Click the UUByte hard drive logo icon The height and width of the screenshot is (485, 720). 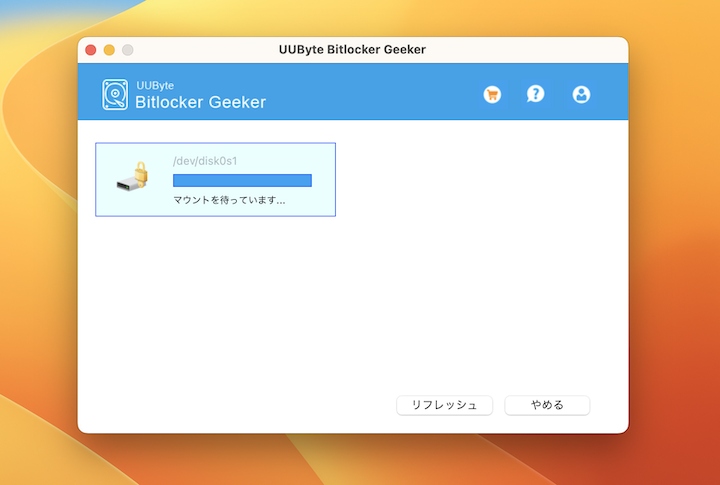point(115,94)
